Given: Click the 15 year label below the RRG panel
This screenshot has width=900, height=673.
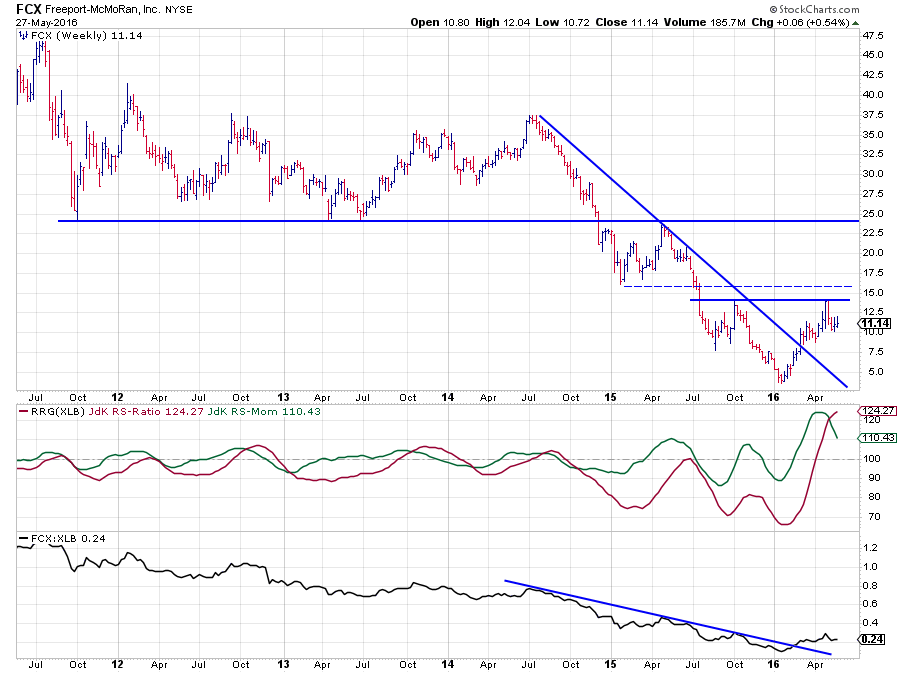Looking at the screenshot, I should pos(610,664).
